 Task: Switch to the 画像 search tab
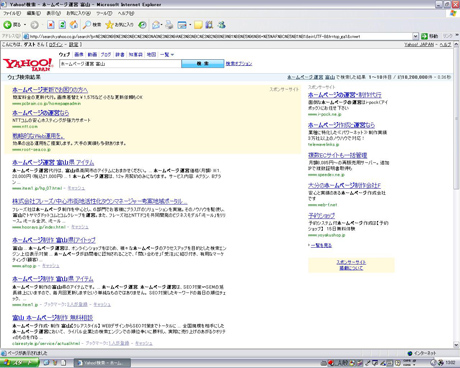pyautogui.click(x=79, y=54)
